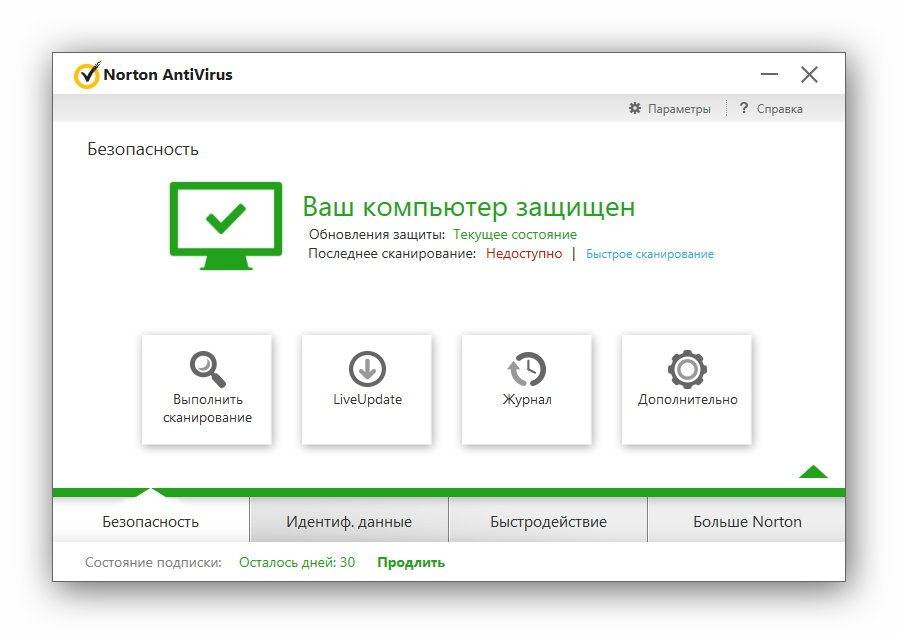Click Последнее сканирование label
Image resolution: width=898 pixels, height=634 pixels.
coord(392,253)
